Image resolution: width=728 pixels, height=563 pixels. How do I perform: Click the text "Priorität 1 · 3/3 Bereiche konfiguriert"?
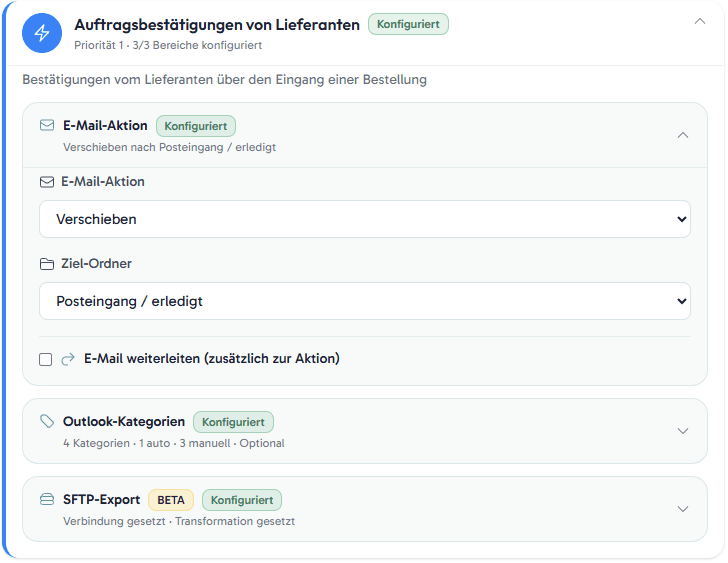coord(168,45)
